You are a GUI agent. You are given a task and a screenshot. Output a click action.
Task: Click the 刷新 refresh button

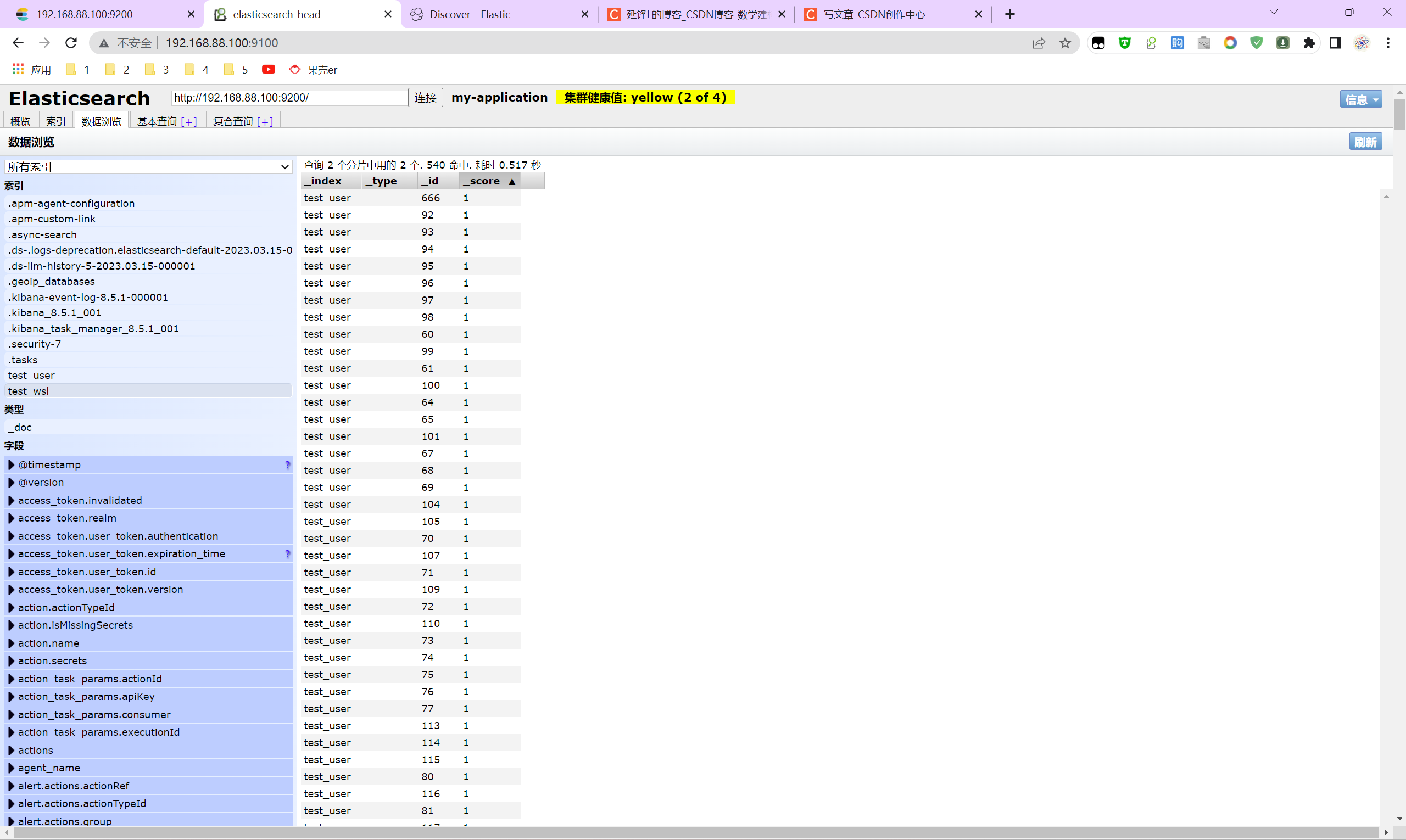pos(1366,141)
